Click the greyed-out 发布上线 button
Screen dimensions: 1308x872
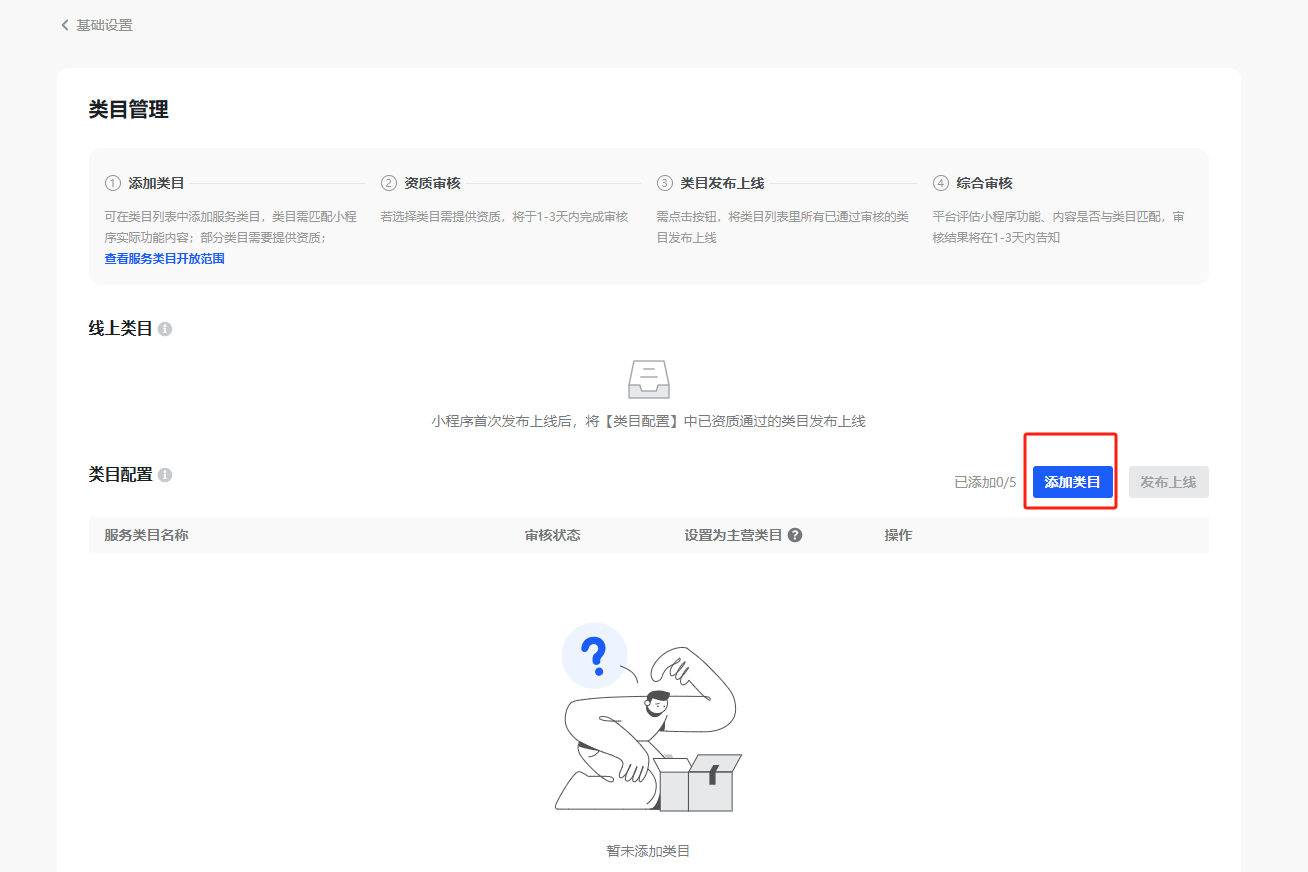[1168, 482]
